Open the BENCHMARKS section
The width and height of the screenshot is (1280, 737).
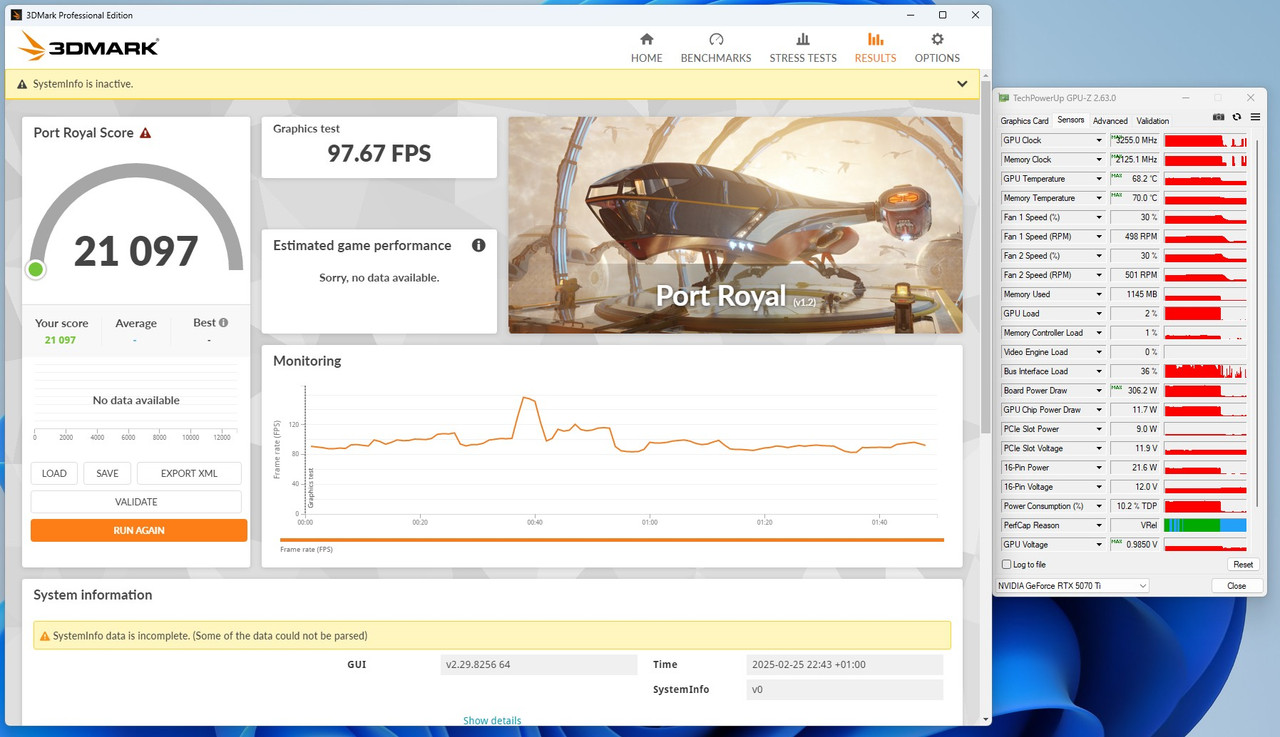point(716,47)
